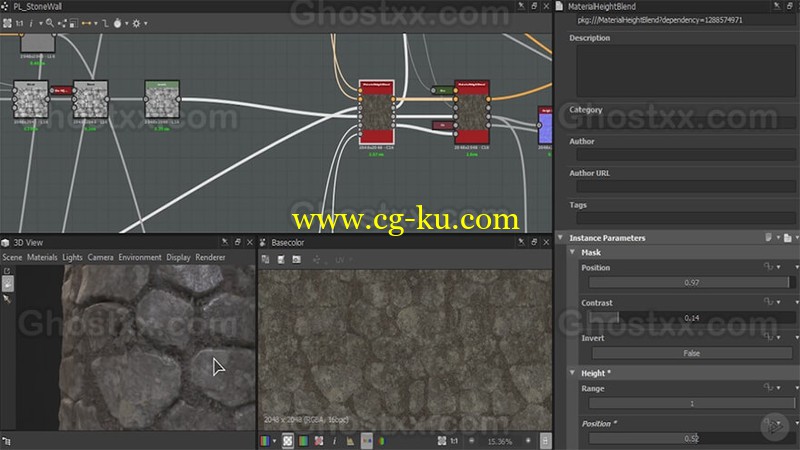Open function menu for Invert parameter
Screen dimensions: 800x450
(768, 337)
